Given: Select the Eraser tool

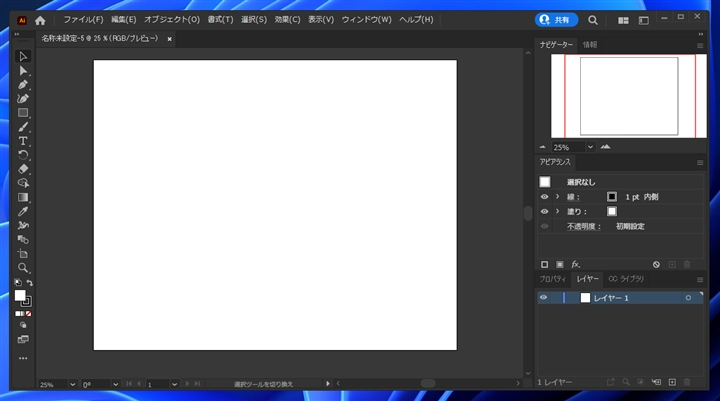Looking at the screenshot, I should tap(23, 169).
